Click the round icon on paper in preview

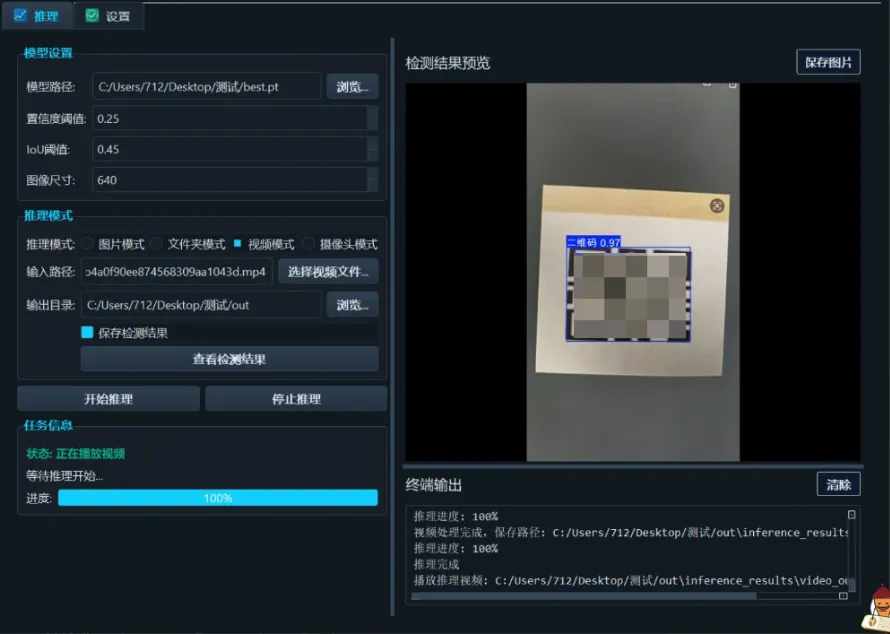tap(717, 205)
